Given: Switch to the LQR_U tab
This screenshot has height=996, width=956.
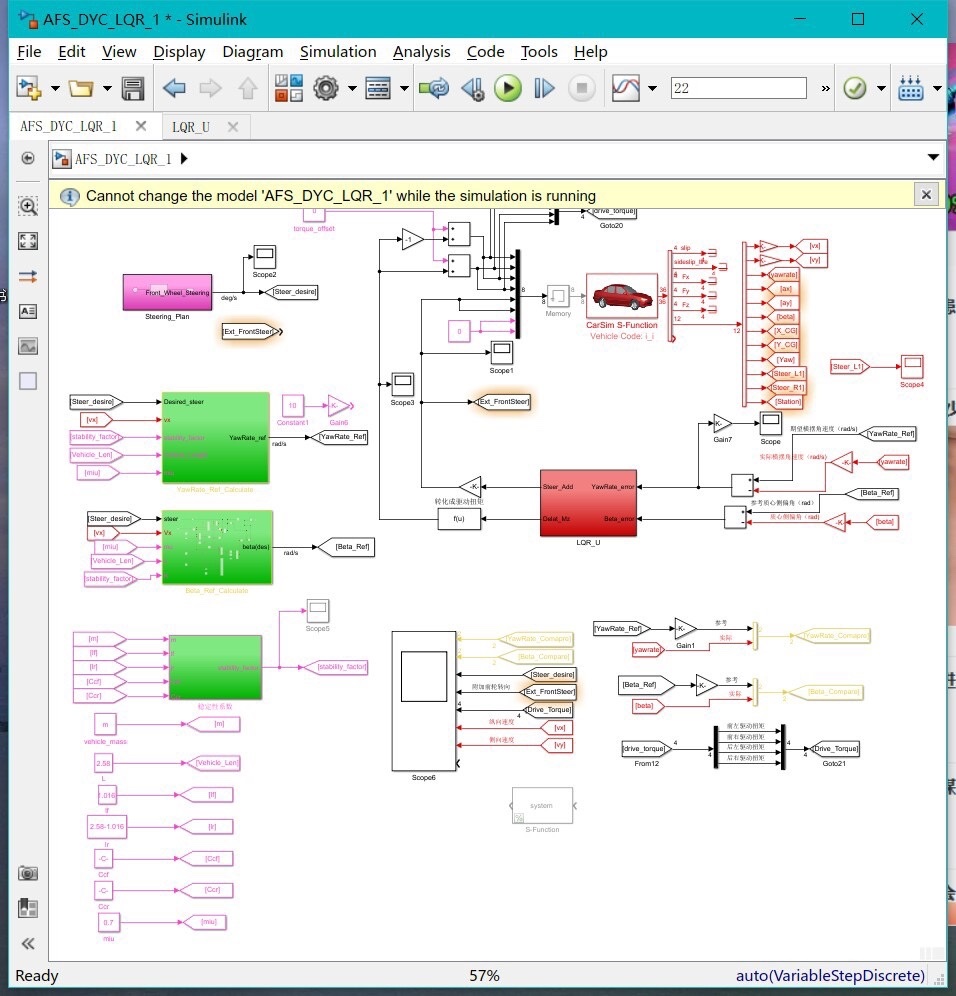Looking at the screenshot, I should point(191,127).
